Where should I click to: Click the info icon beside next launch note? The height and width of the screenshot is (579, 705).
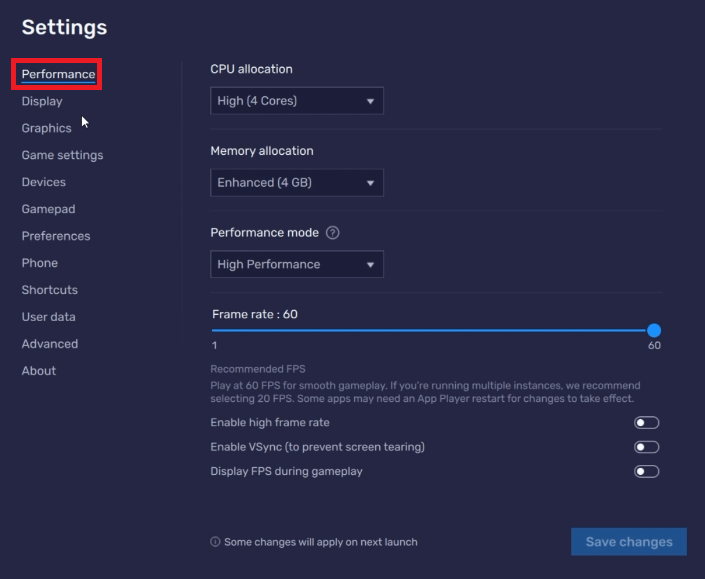[215, 542]
